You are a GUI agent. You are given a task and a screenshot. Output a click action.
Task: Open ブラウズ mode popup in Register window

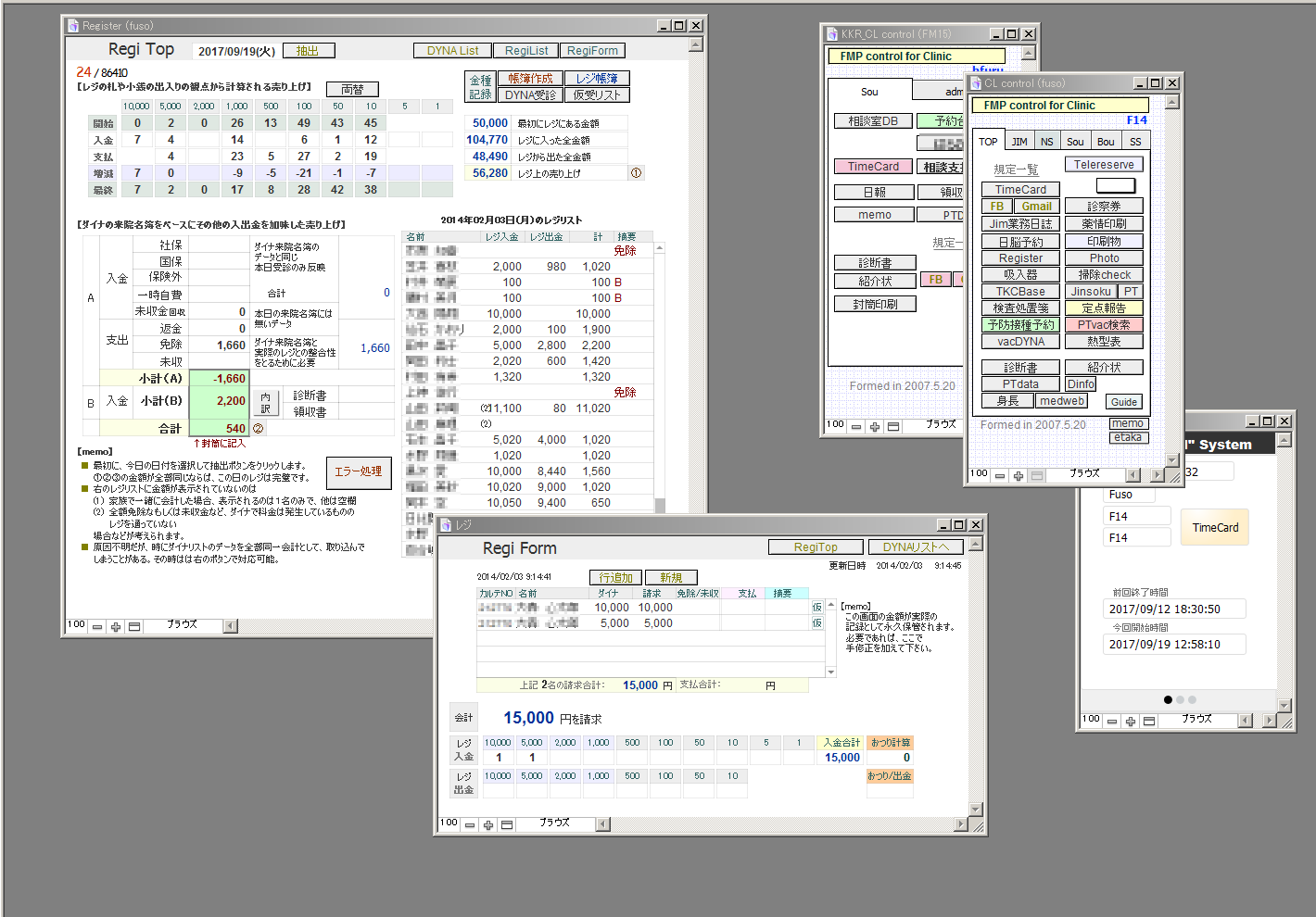coord(183,625)
